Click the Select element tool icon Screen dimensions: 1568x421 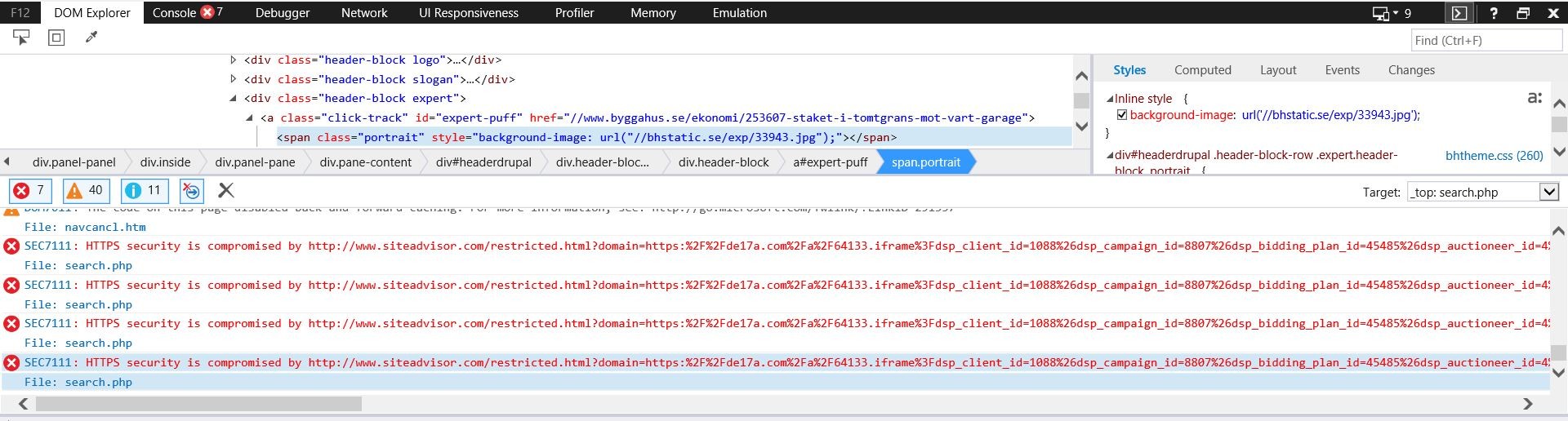21,38
